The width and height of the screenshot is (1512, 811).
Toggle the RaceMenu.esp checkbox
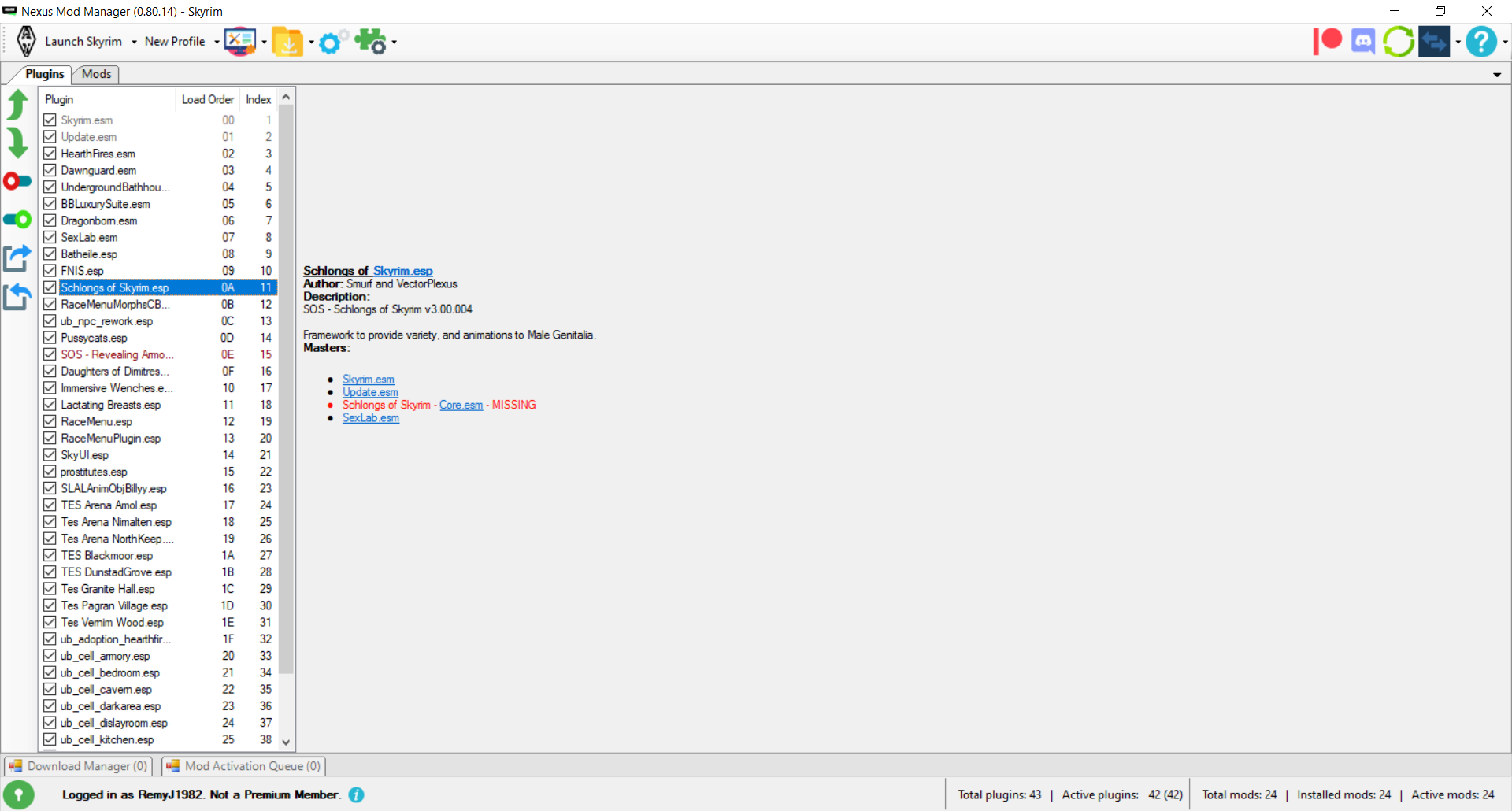[50, 421]
